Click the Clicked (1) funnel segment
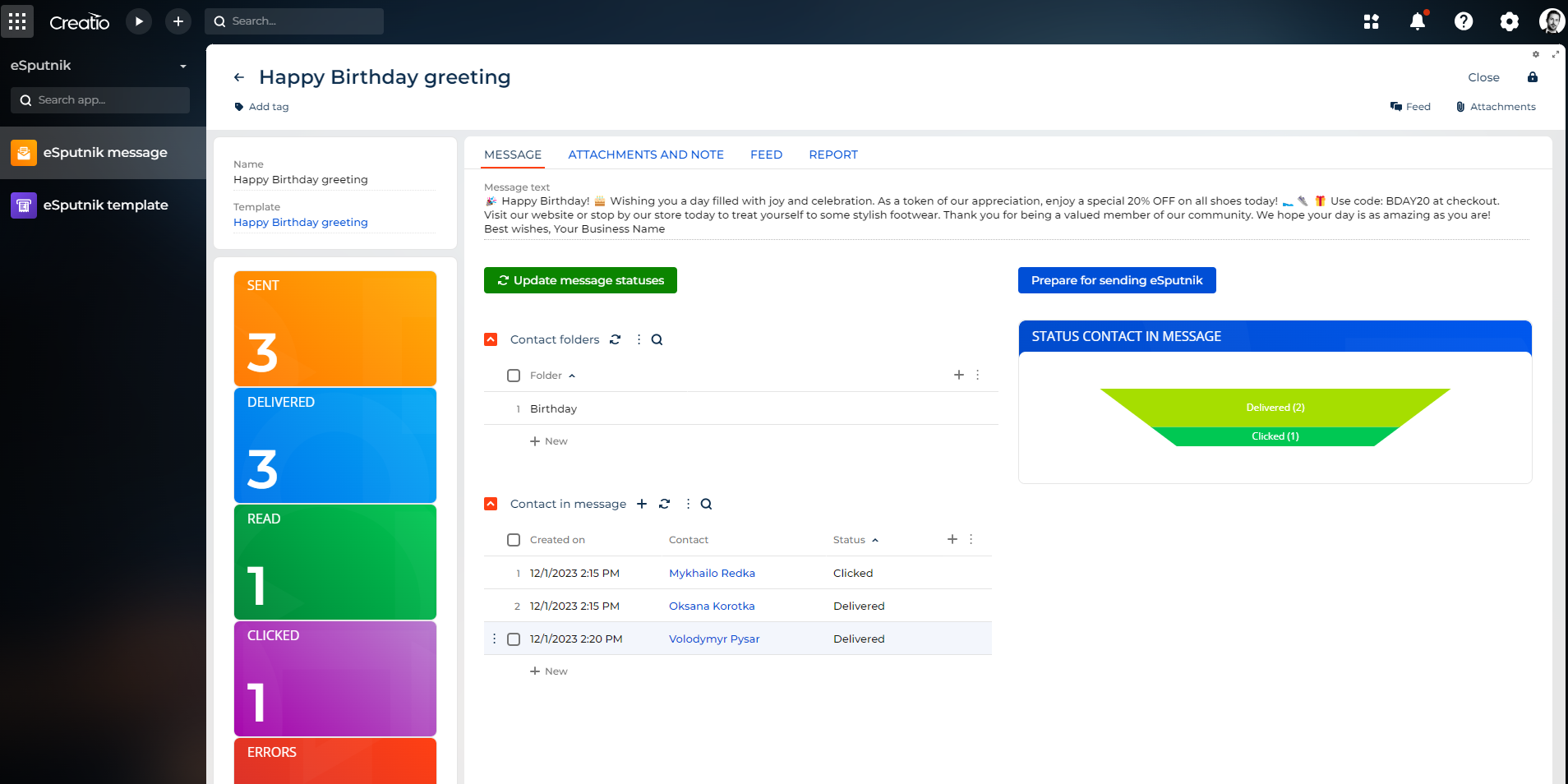 tap(1275, 436)
